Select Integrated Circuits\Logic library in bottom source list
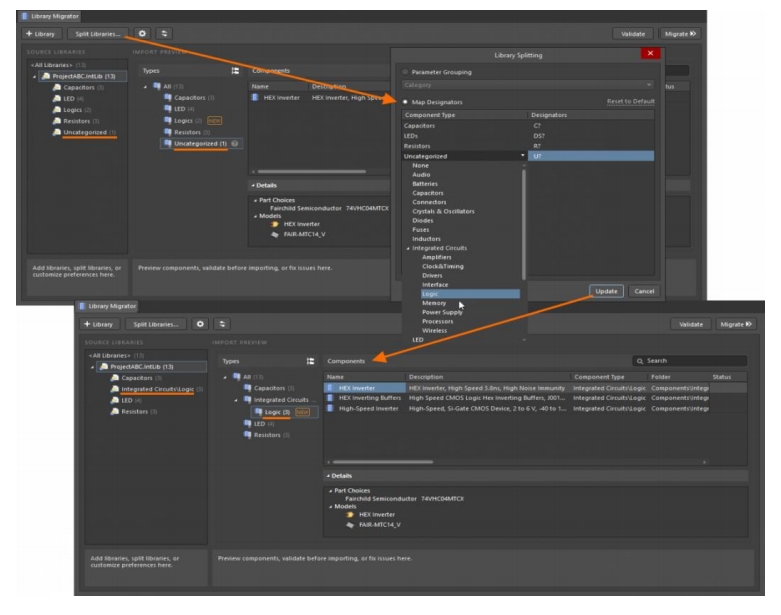 (157, 389)
